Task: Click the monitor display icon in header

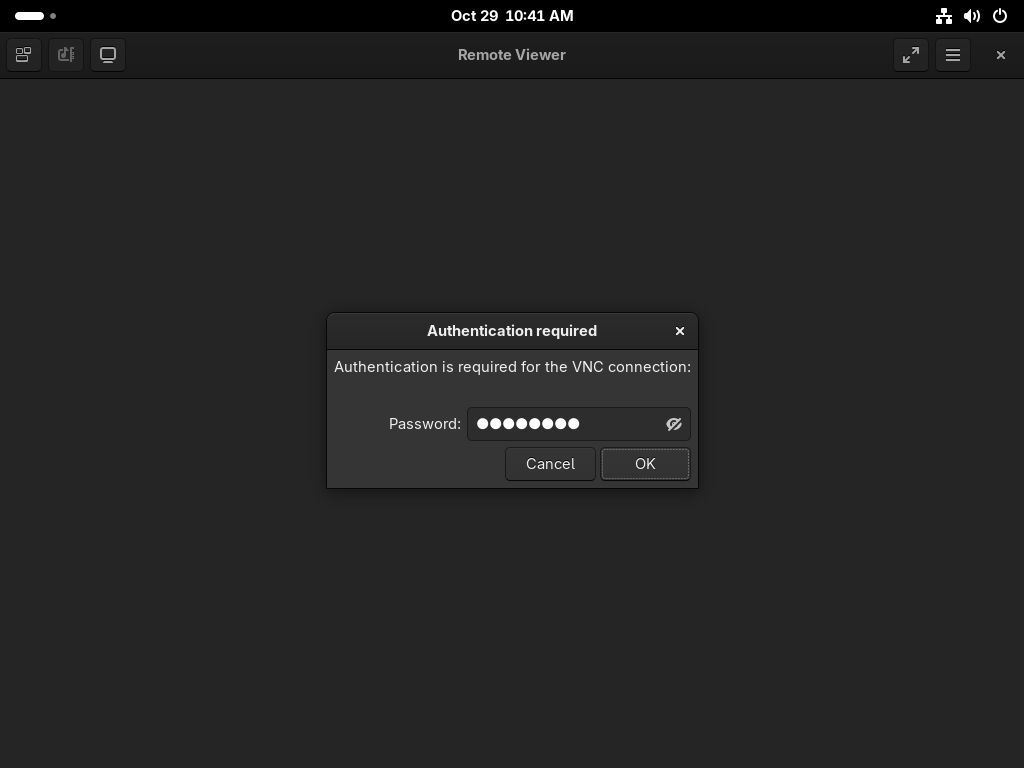Action: (108, 55)
